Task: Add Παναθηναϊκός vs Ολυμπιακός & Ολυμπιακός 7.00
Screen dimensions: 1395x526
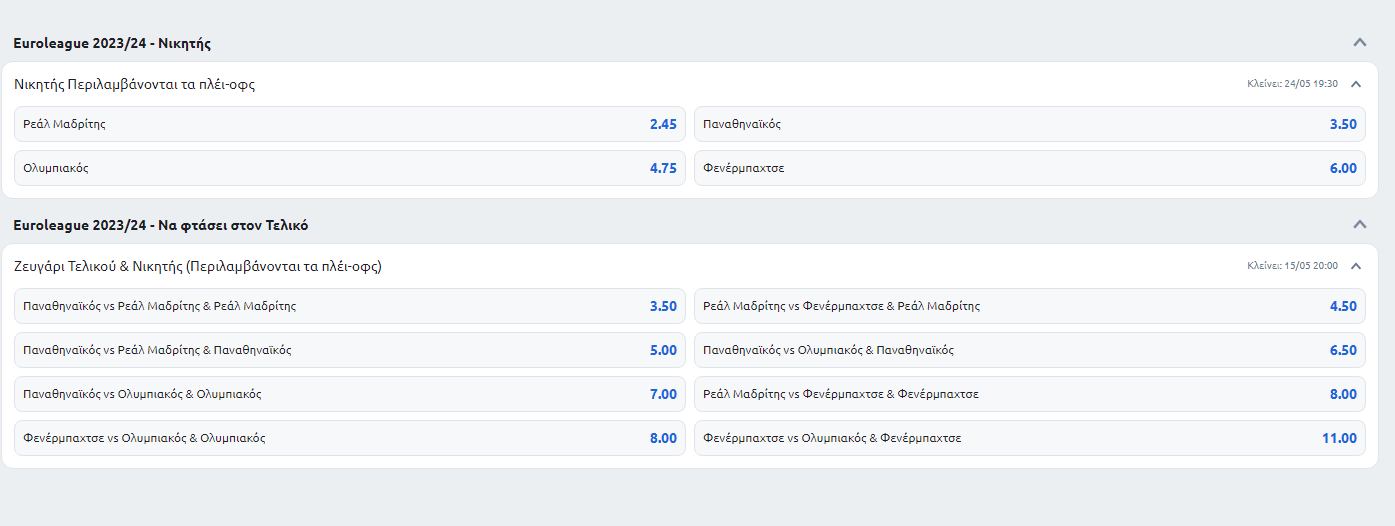Action: pyautogui.click(x=350, y=395)
